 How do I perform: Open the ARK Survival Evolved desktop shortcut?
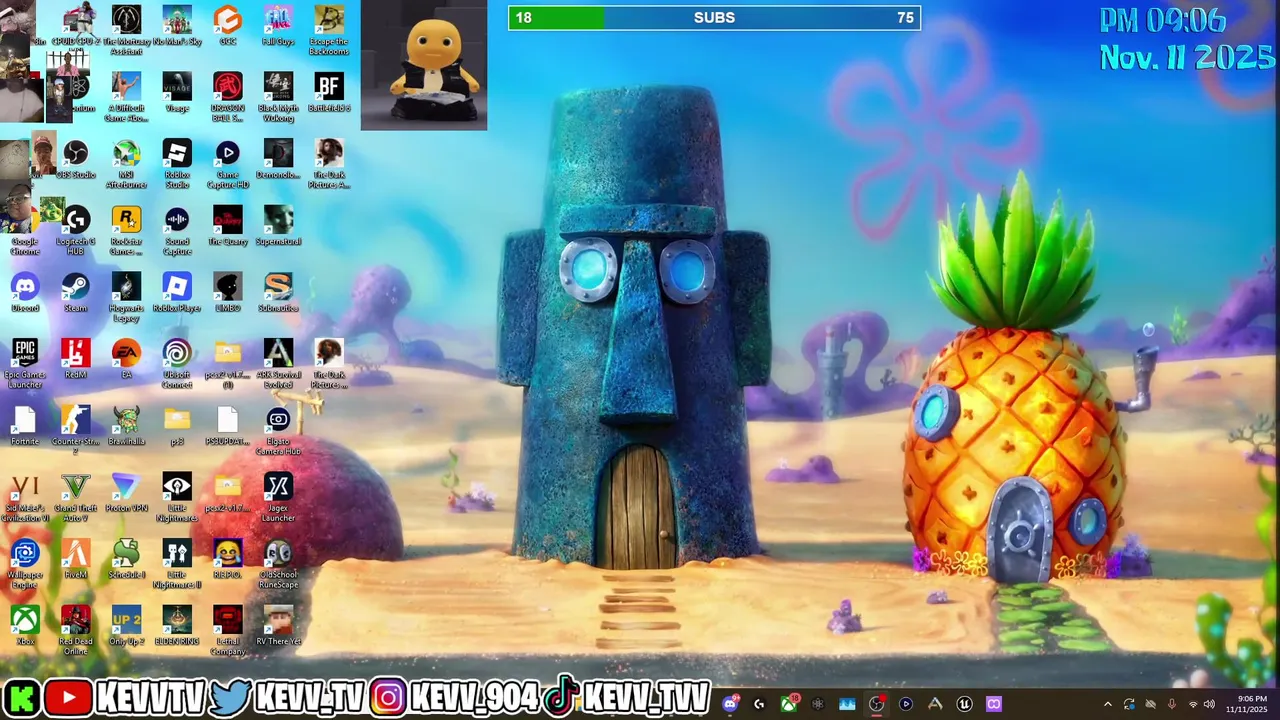tap(278, 365)
